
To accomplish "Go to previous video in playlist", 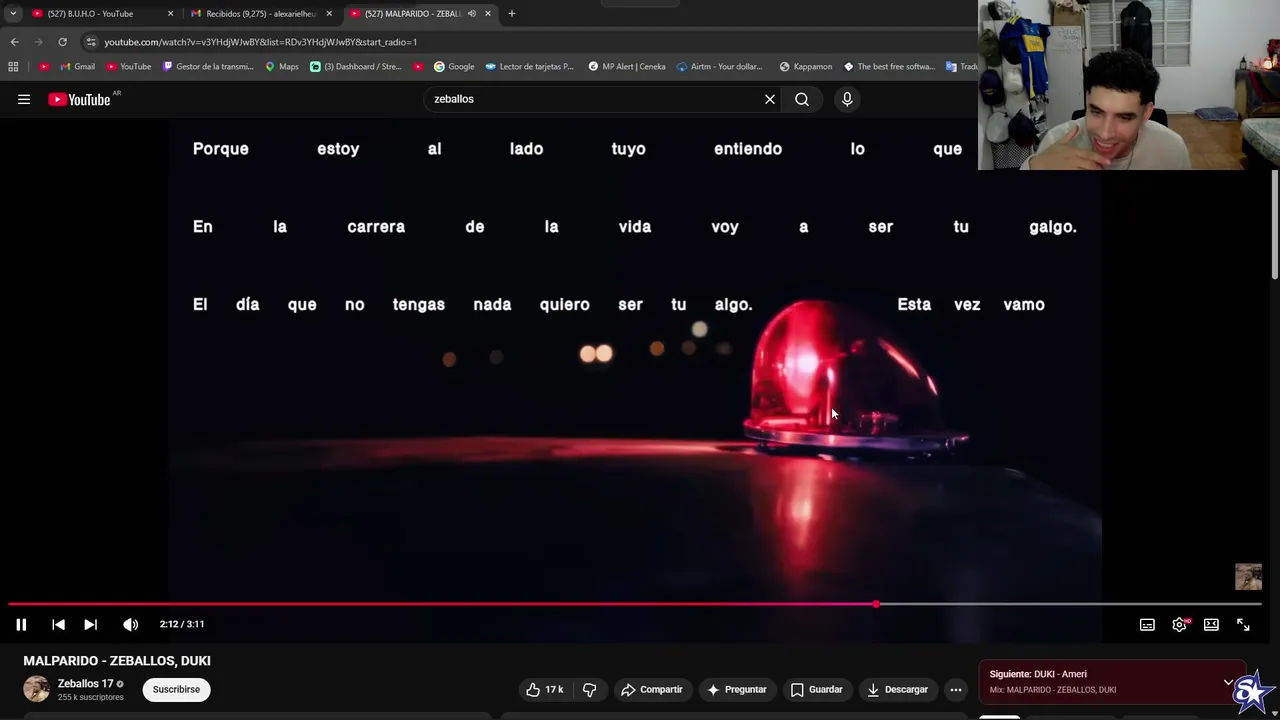I will point(58,624).
